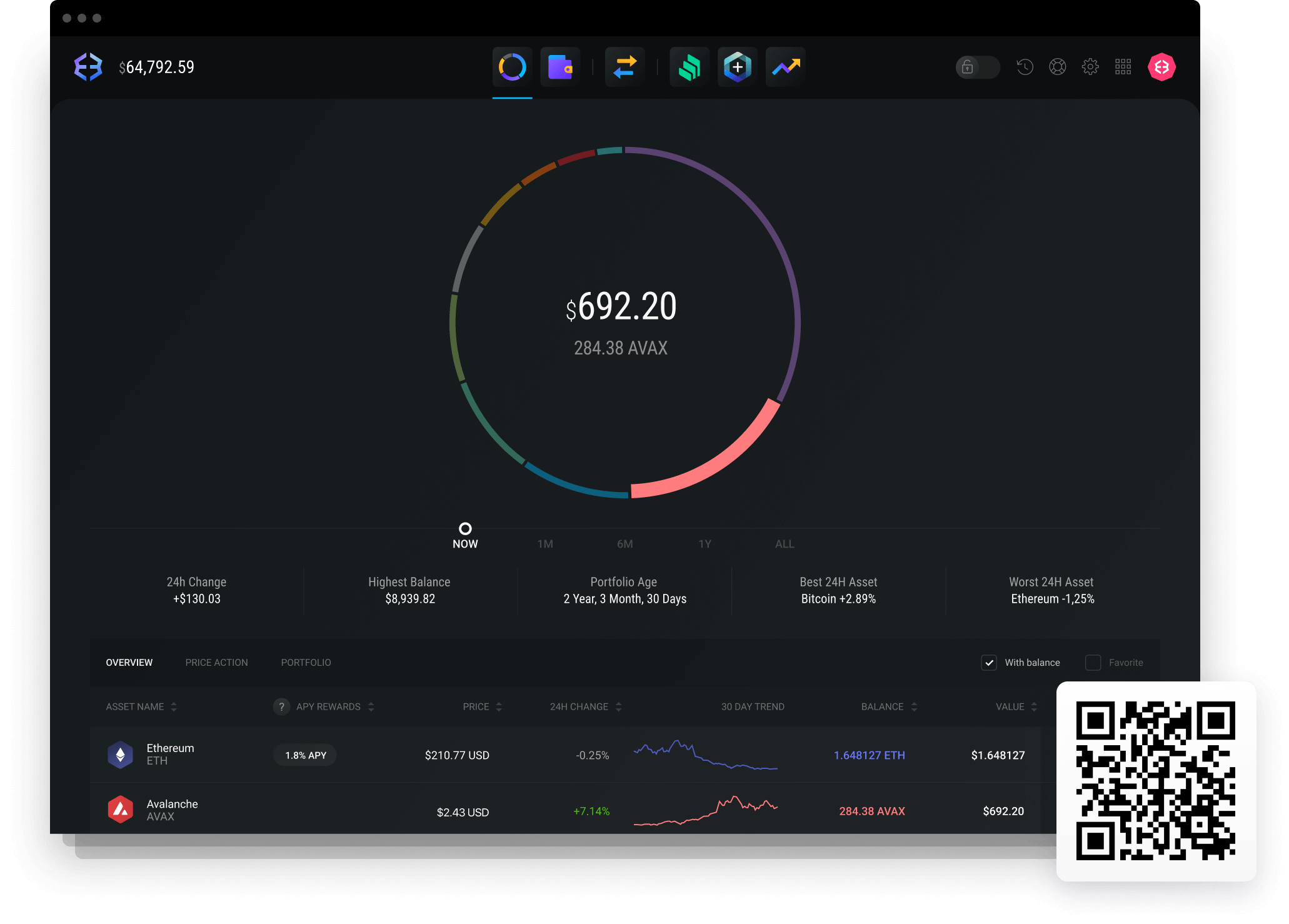Click the Exodus logo icon
This screenshot has width=1289, height=924.
tap(88, 67)
